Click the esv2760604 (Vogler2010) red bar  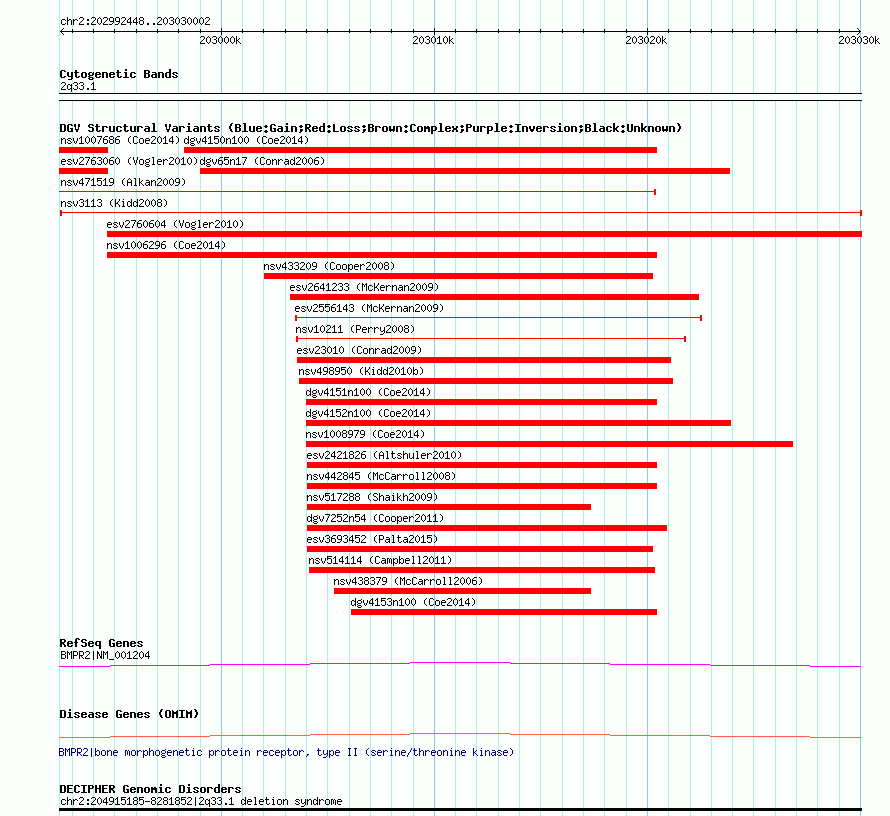coord(484,234)
